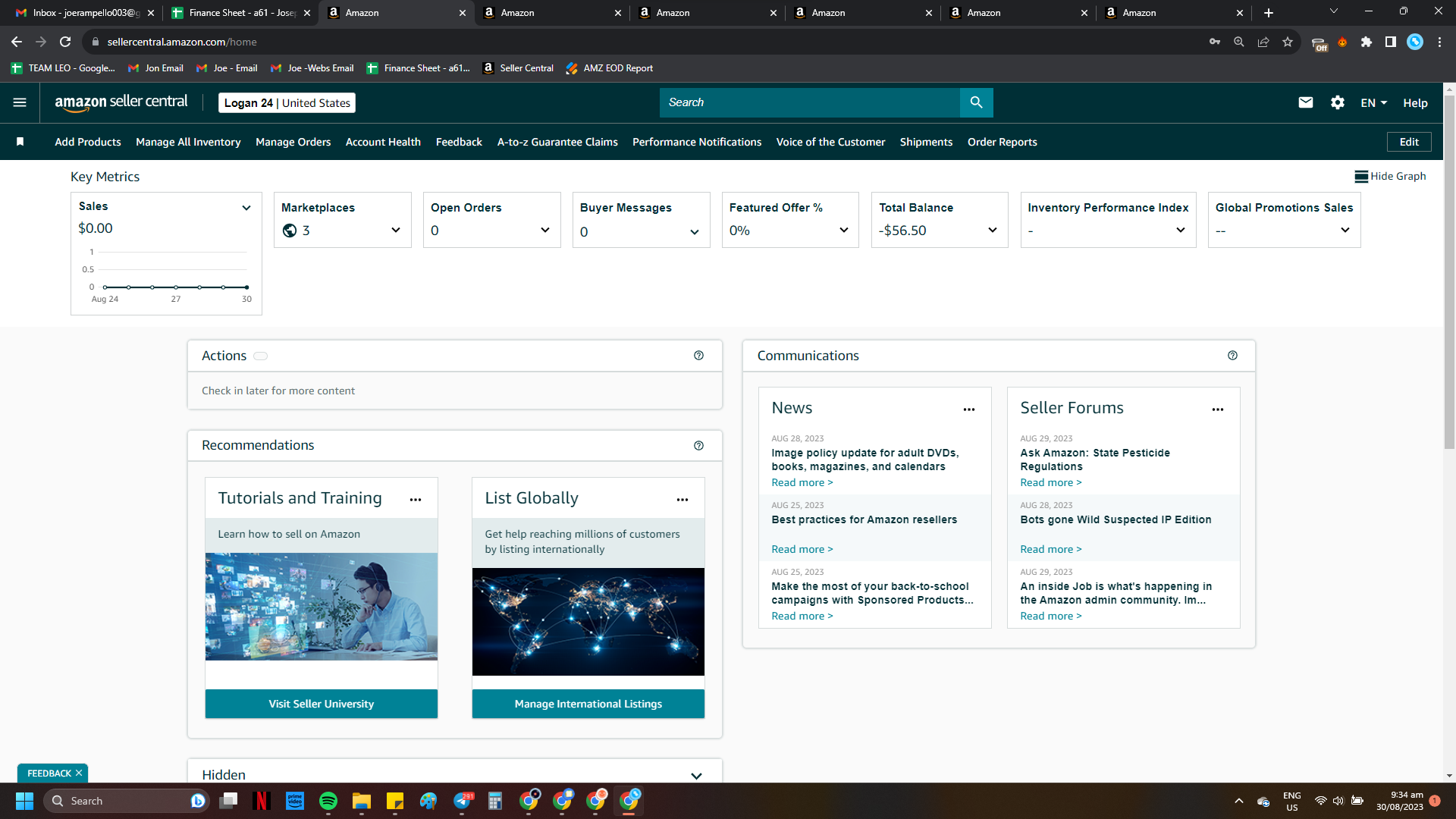
Task: Click the Seller Central search field
Action: pyautogui.click(x=810, y=102)
